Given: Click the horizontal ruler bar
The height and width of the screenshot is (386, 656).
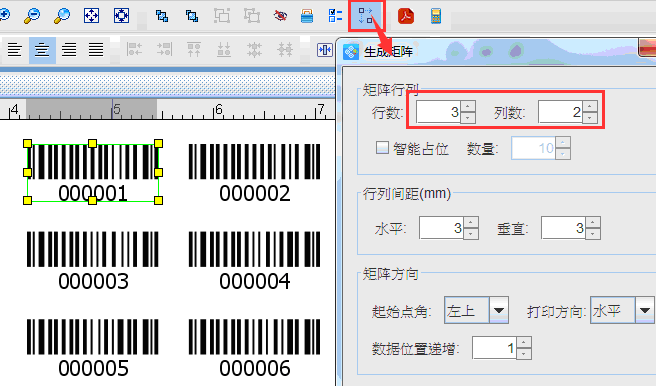Looking at the screenshot, I should [x=167, y=110].
